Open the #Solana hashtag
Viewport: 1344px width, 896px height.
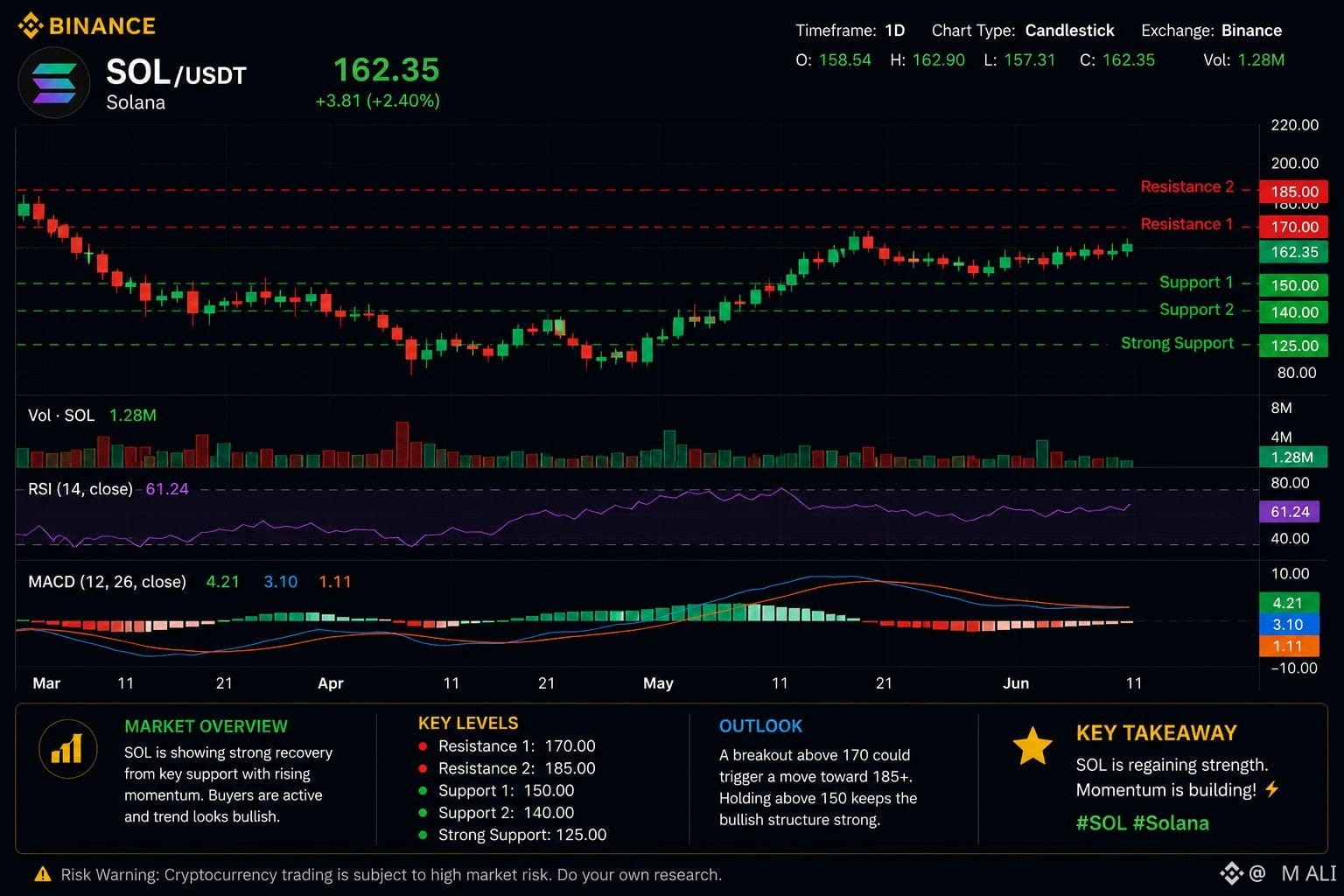pyautogui.click(x=1171, y=823)
